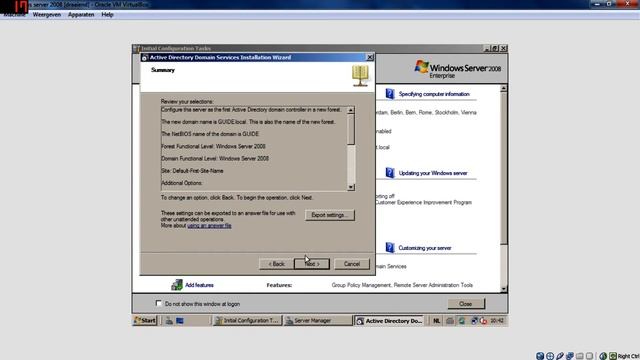Viewport: 640px width, 360px height.
Task: Click the network tray icon in the guest taskbar
Action: coord(474,321)
